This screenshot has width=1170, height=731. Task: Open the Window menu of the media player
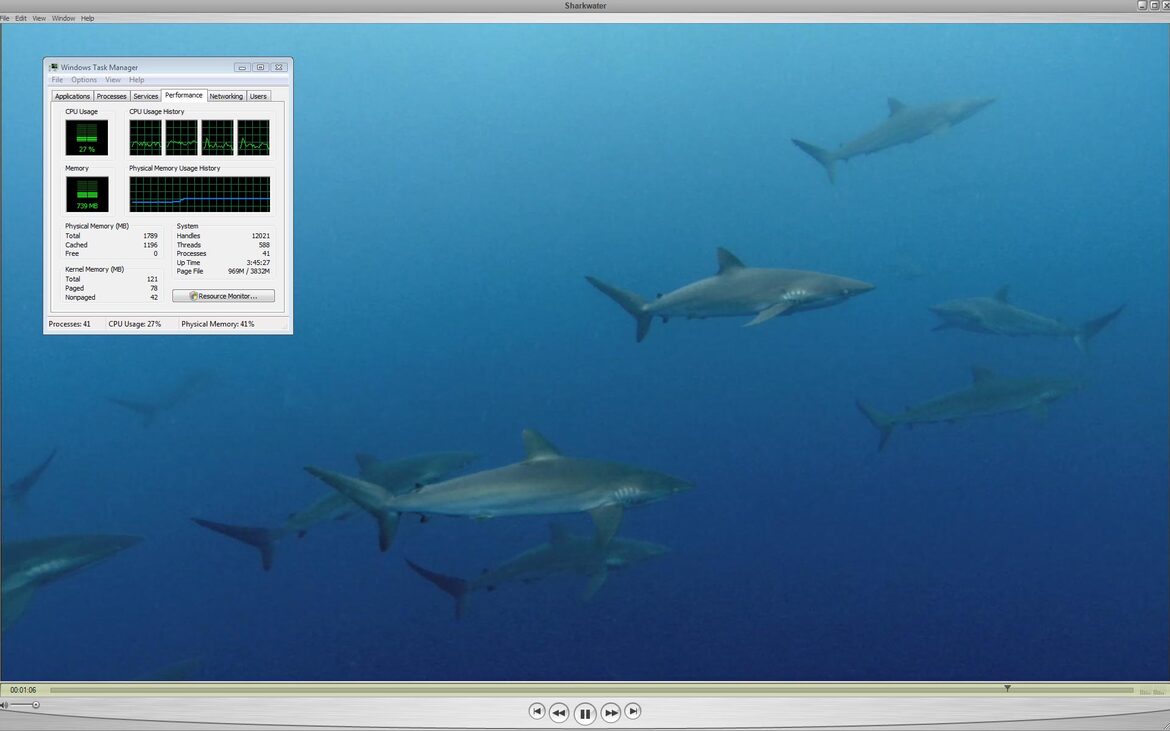tap(63, 18)
